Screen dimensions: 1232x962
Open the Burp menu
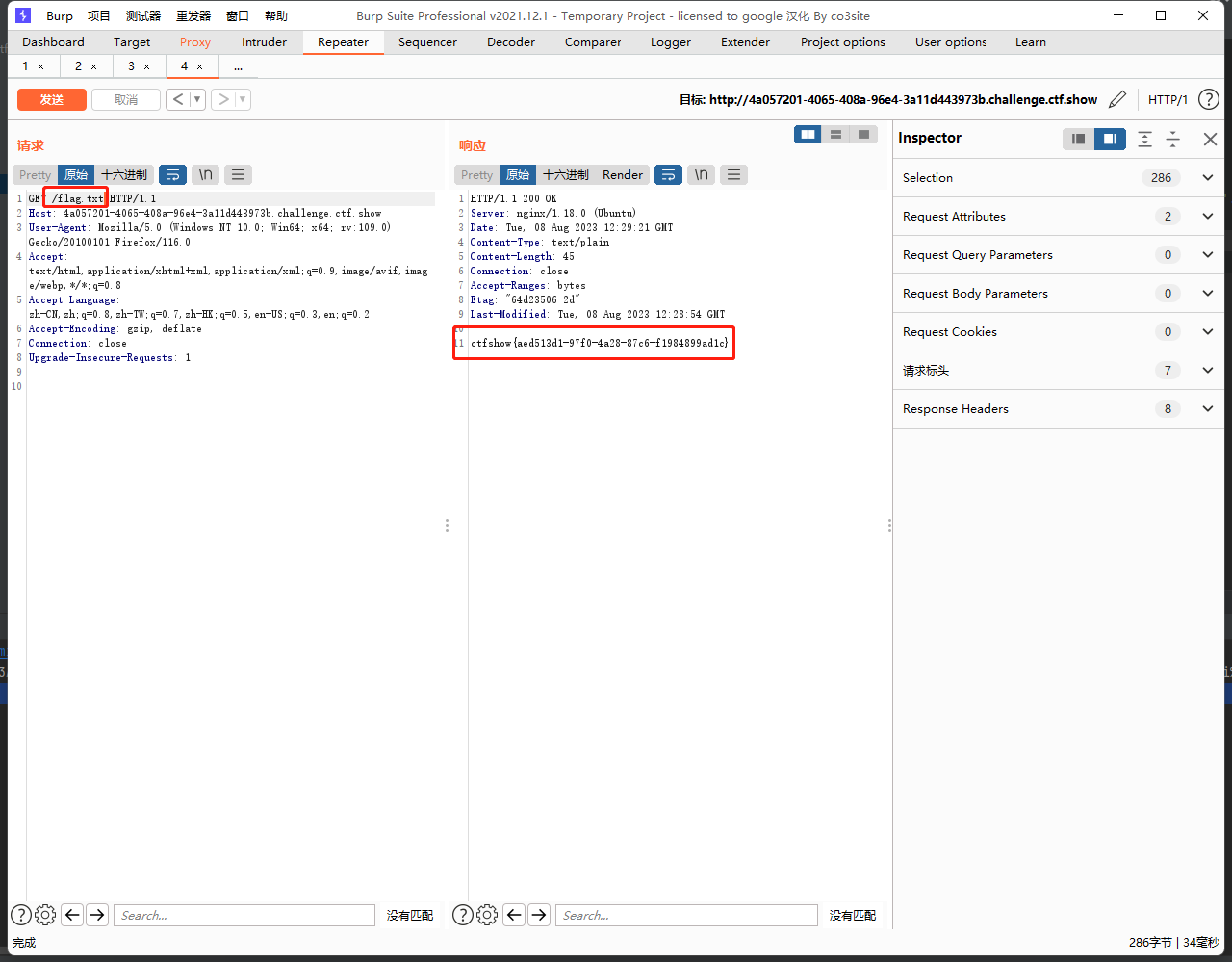60,15
